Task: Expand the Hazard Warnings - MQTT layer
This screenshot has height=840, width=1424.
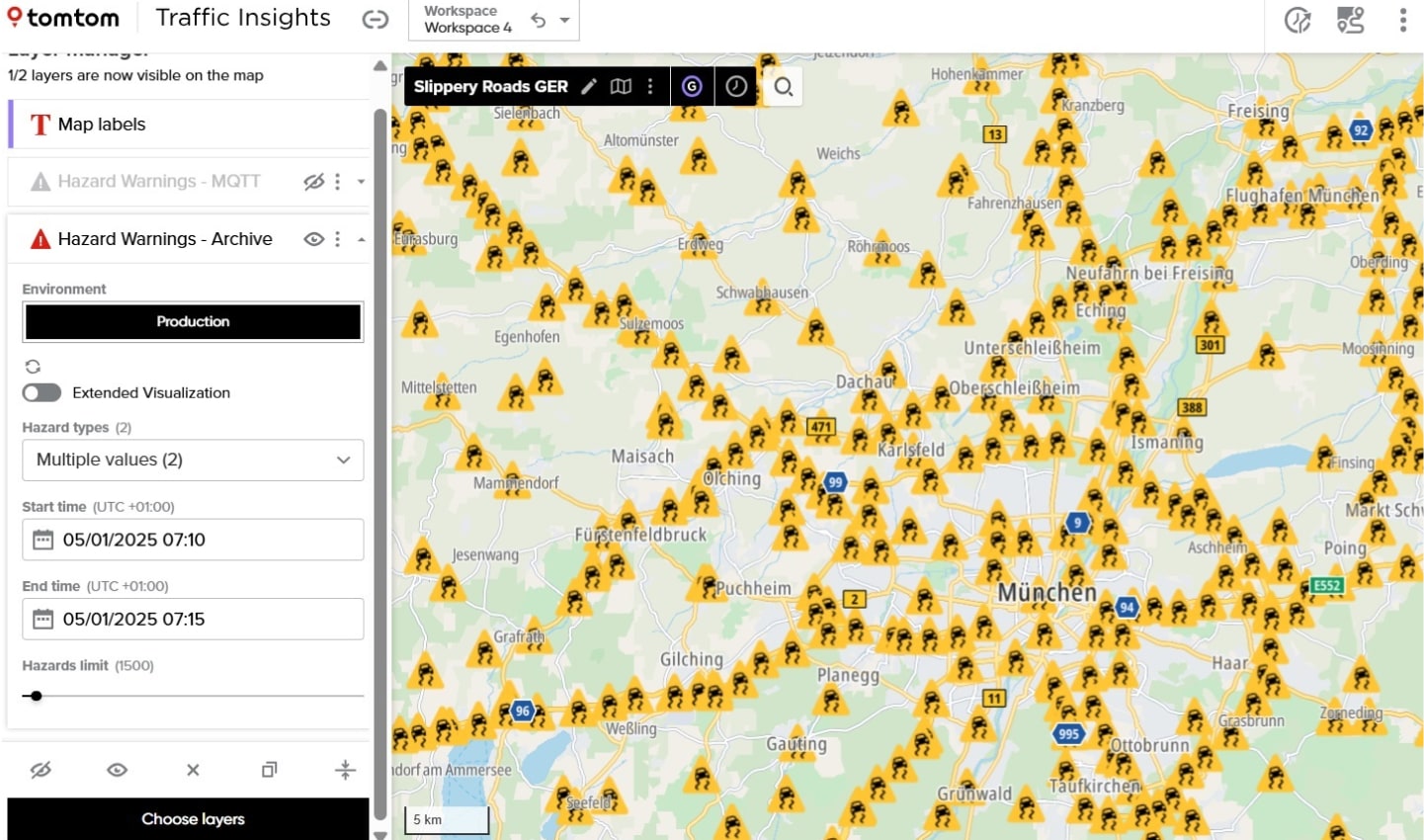Action: tap(361, 182)
